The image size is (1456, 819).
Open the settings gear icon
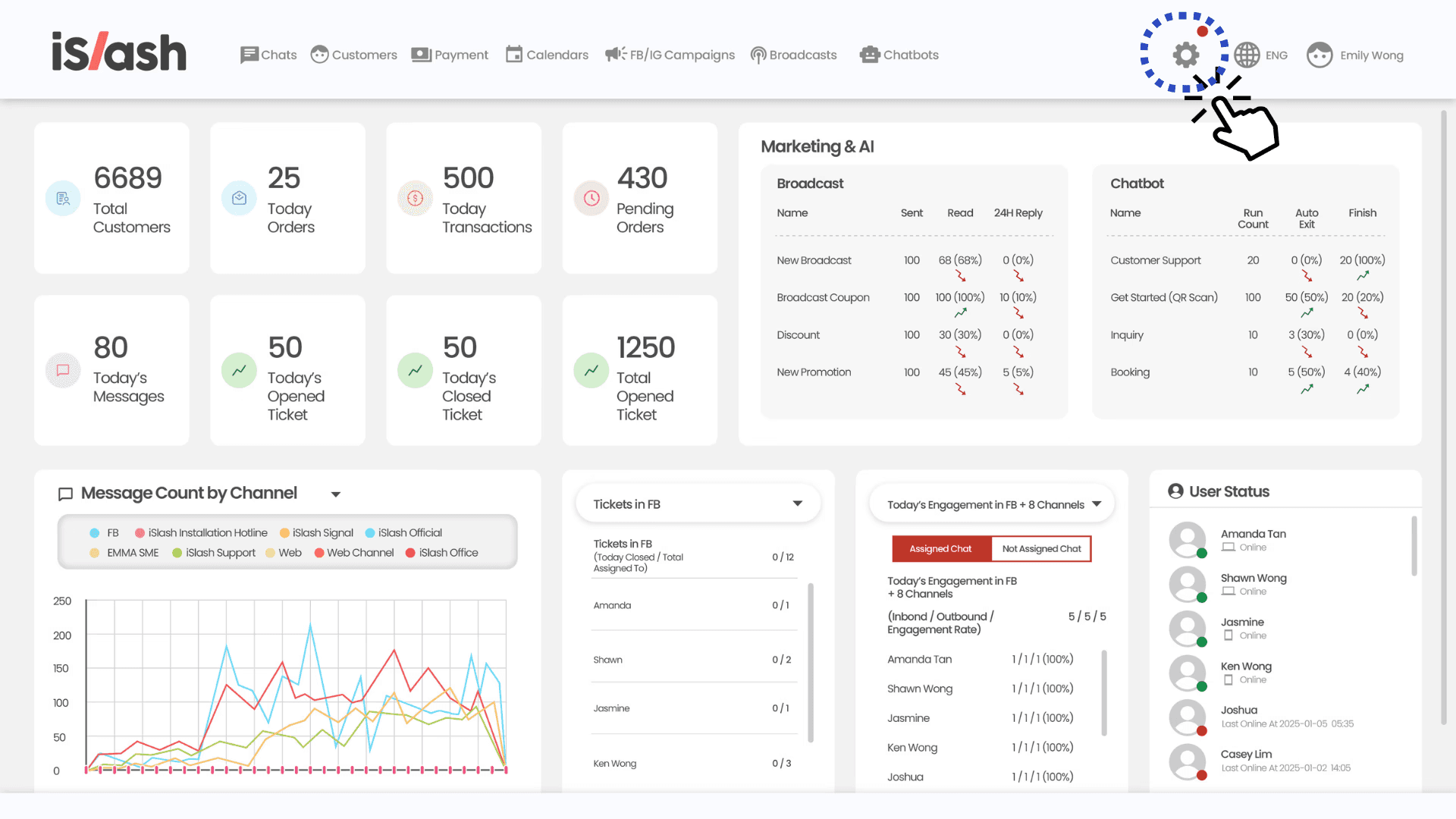(x=1186, y=55)
